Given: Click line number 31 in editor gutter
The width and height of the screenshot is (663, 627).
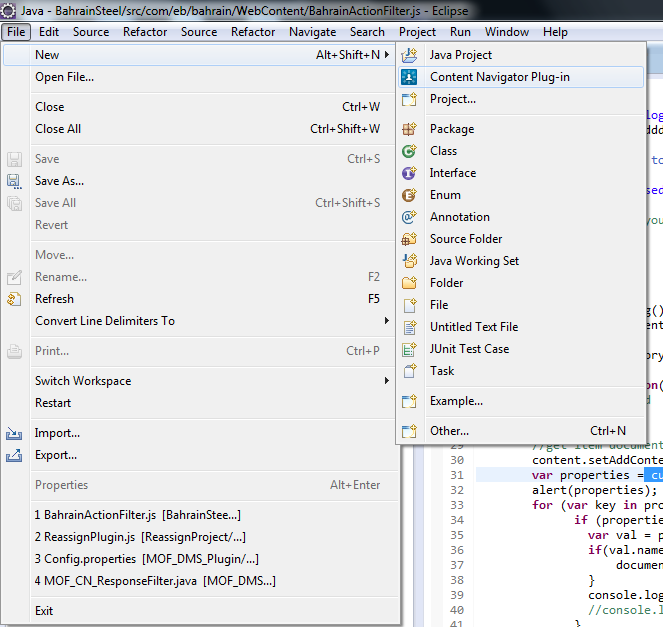Looking at the screenshot, I should pos(457,475).
